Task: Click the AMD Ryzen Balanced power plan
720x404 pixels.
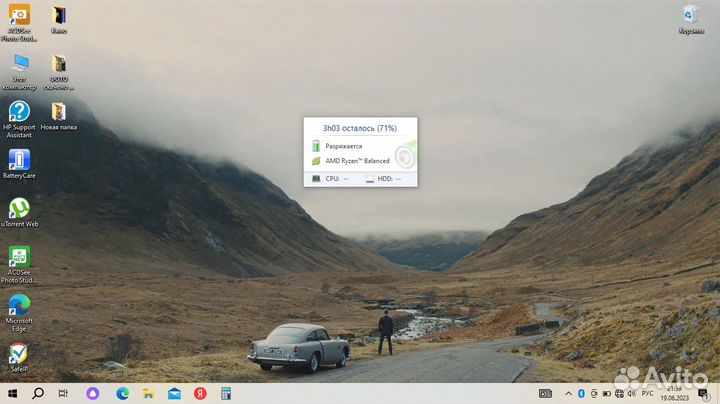Action: 357,160
